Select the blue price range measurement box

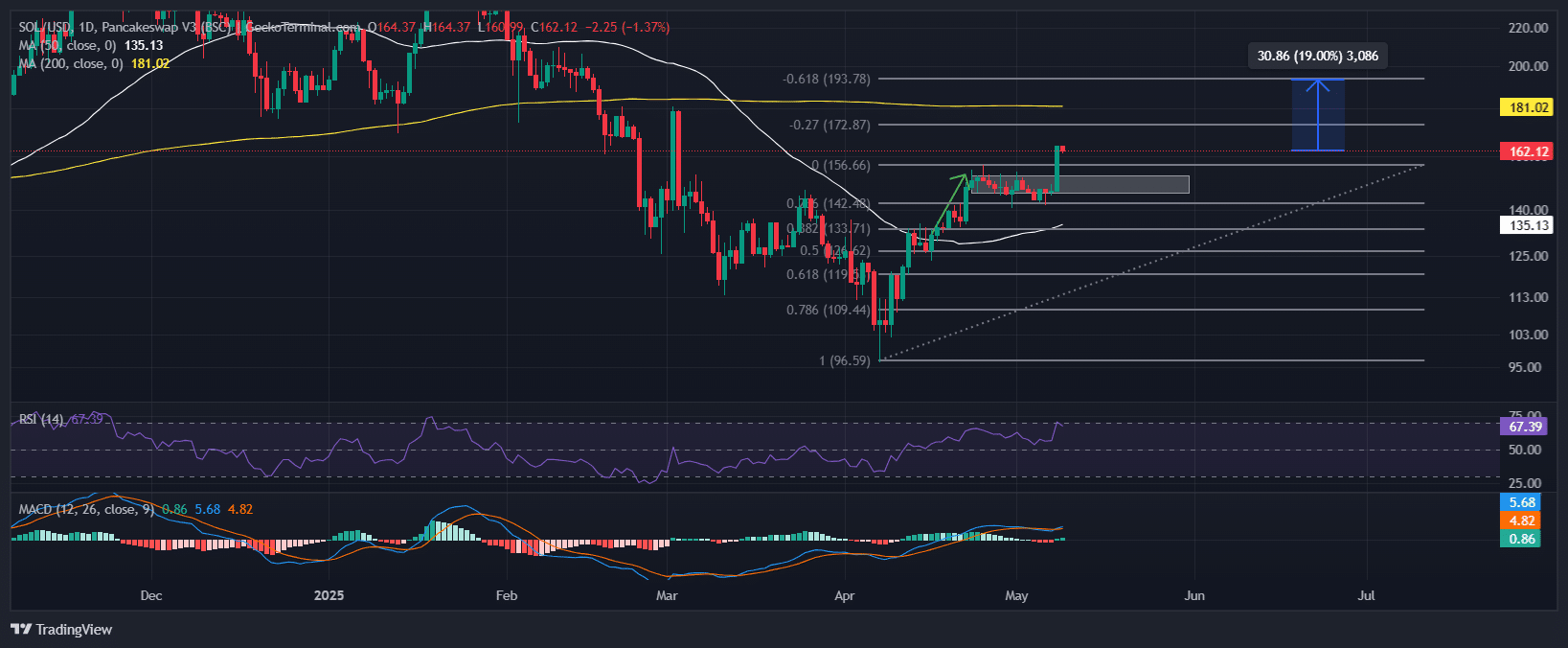click(x=1318, y=115)
